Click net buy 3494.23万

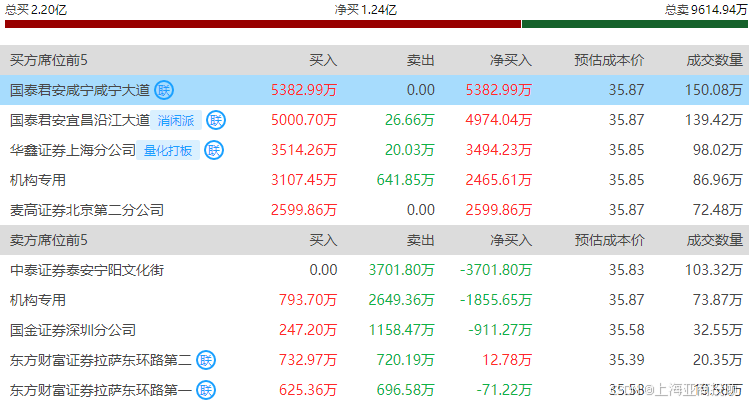tap(499, 150)
